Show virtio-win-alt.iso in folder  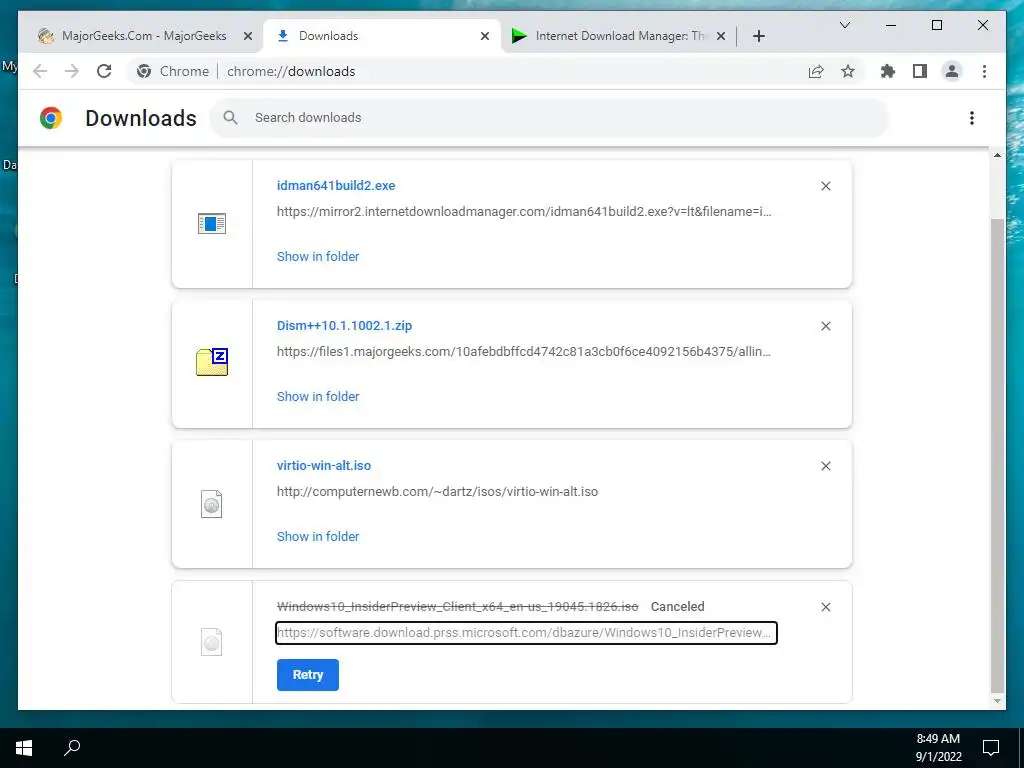click(x=318, y=536)
